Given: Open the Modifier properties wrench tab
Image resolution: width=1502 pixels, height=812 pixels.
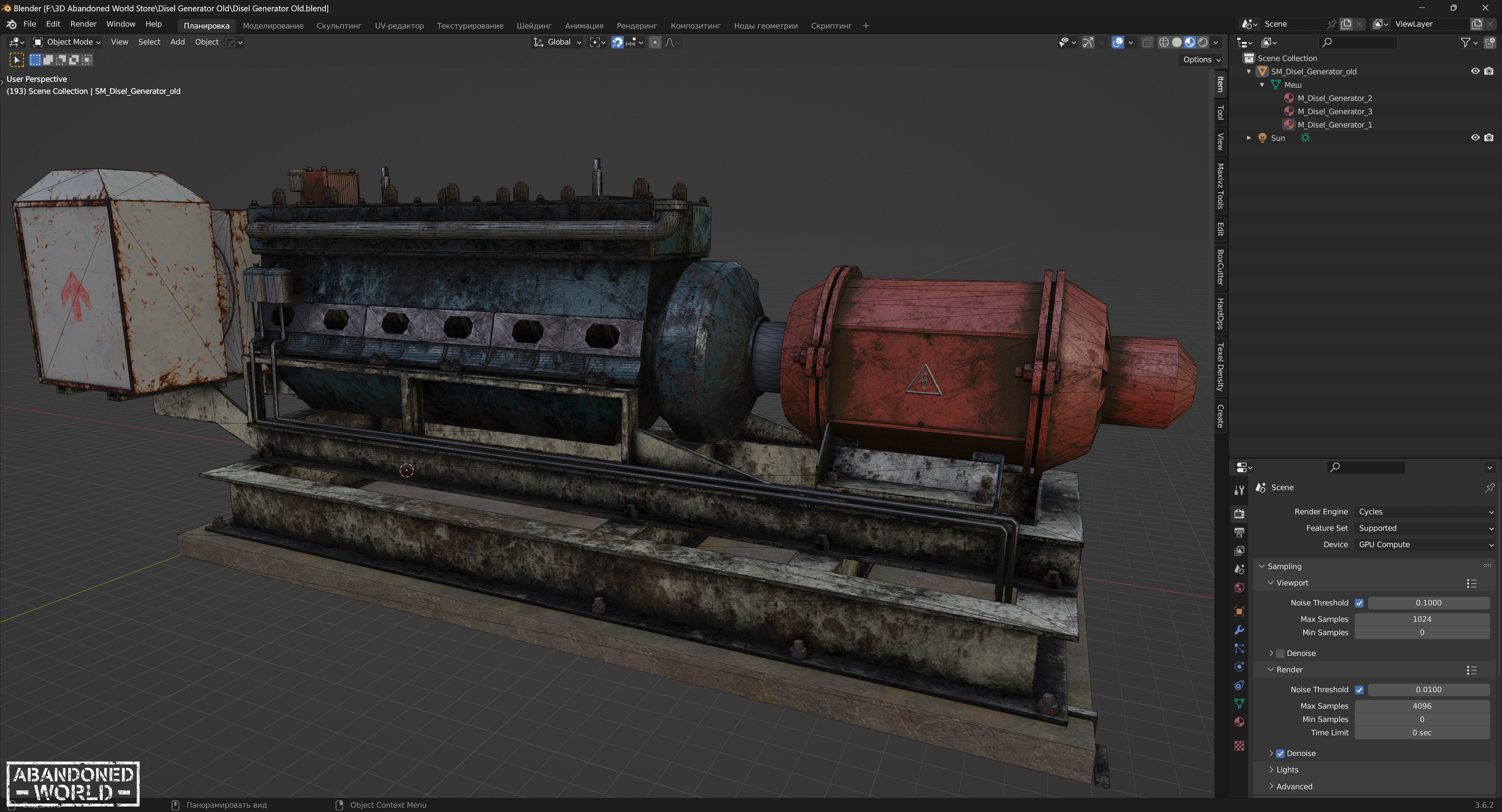Looking at the screenshot, I should pyautogui.click(x=1239, y=630).
